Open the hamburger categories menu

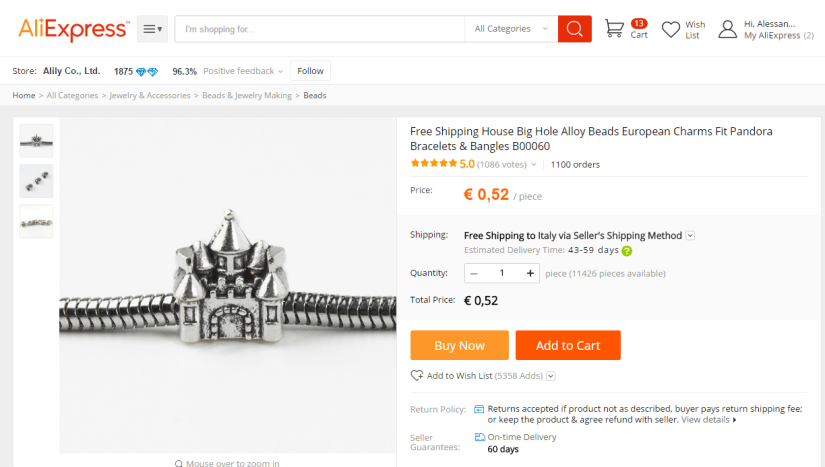tap(152, 29)
